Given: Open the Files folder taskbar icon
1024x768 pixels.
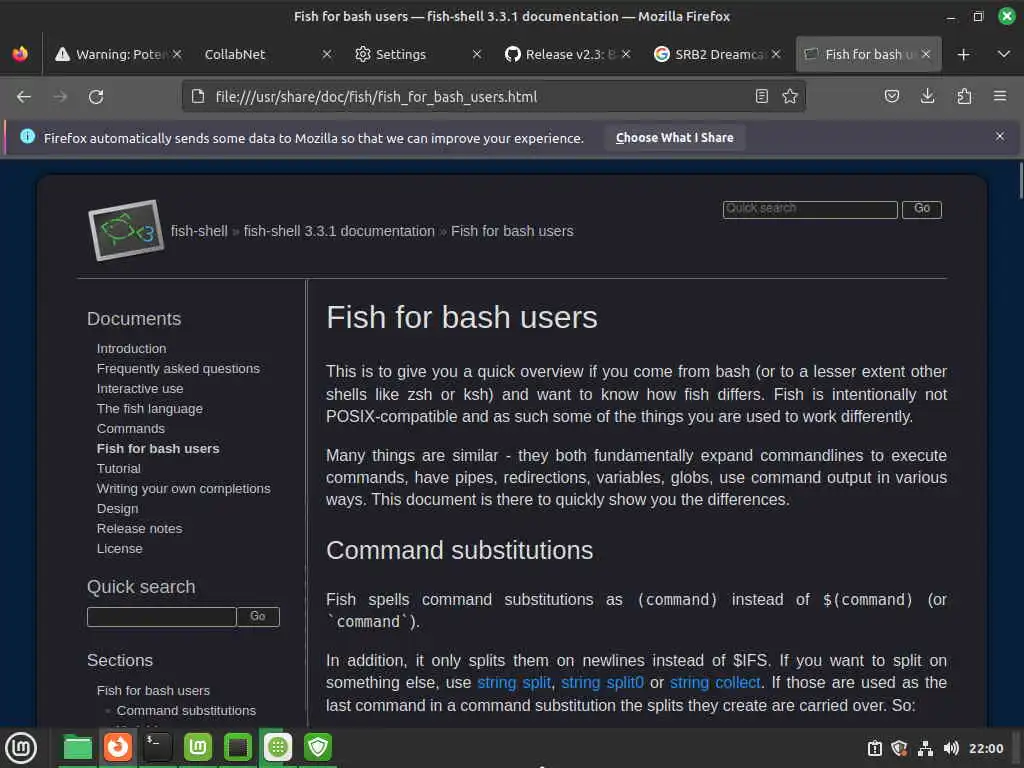Looking at the screenshot, I should coord(78,748).
